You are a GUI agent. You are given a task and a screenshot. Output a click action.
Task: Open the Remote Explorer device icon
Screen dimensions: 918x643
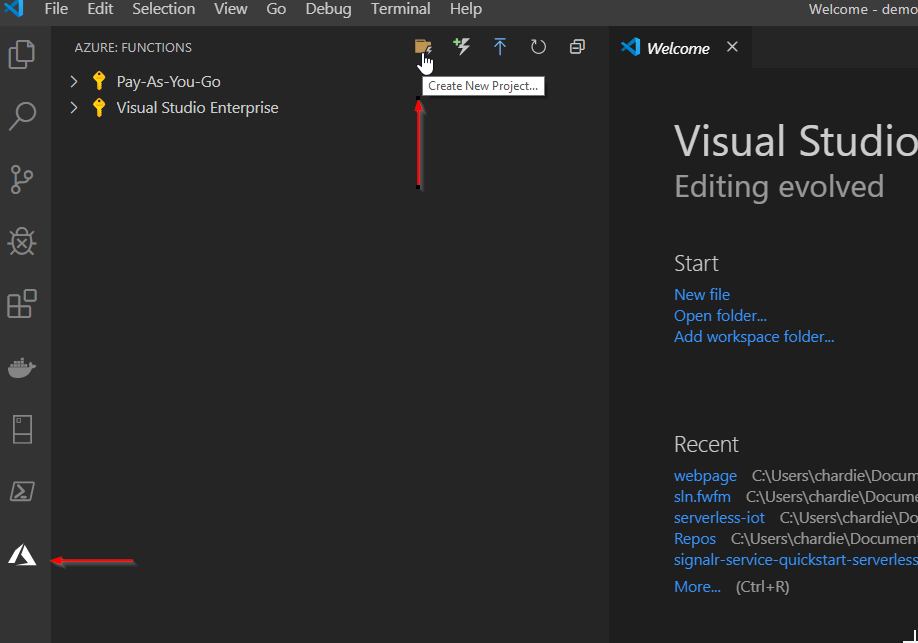point(22,429)
